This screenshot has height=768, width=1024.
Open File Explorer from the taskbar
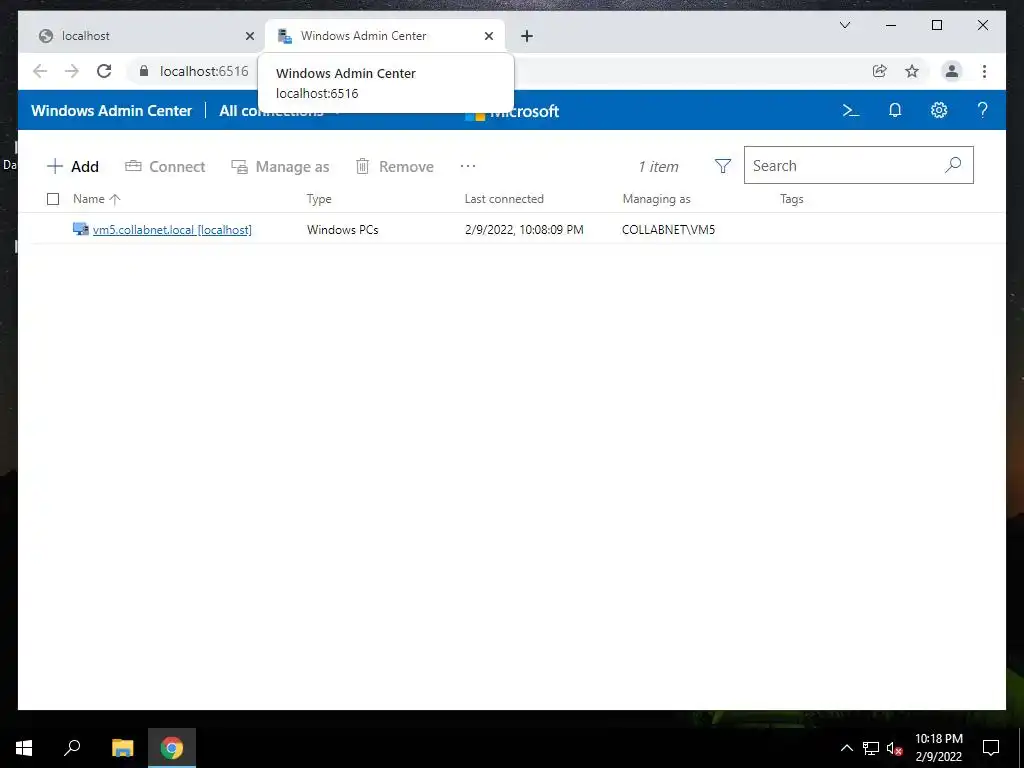coord(122,748)
